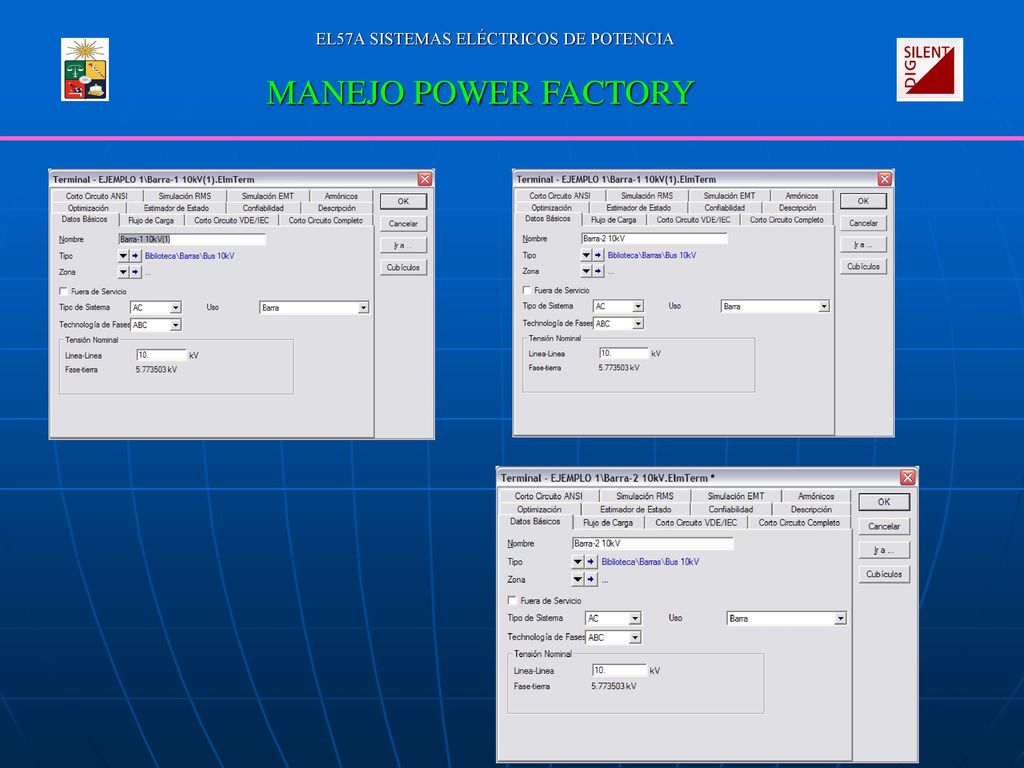Screen dimensions: 1024x768
Task: Switch to Flujo de Carga tab in left dialog
Action: pos(151,221)
